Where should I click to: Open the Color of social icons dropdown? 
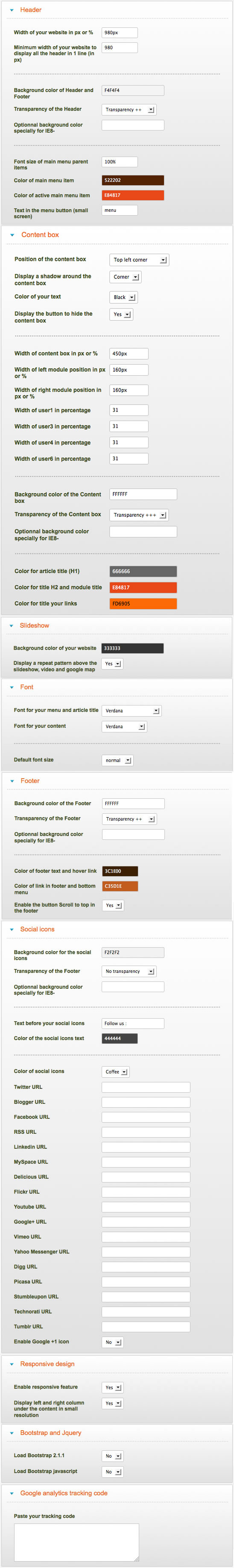[115, 1072]
